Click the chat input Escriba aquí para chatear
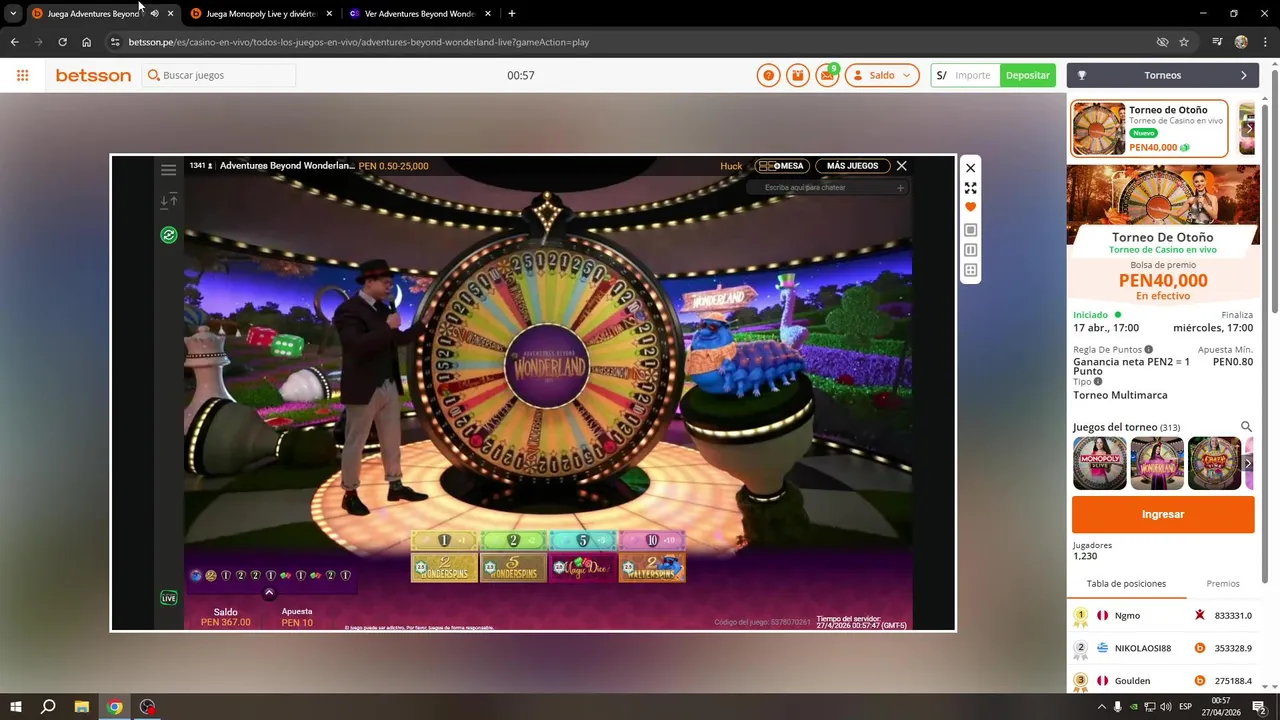 click(x=826, y=188)
